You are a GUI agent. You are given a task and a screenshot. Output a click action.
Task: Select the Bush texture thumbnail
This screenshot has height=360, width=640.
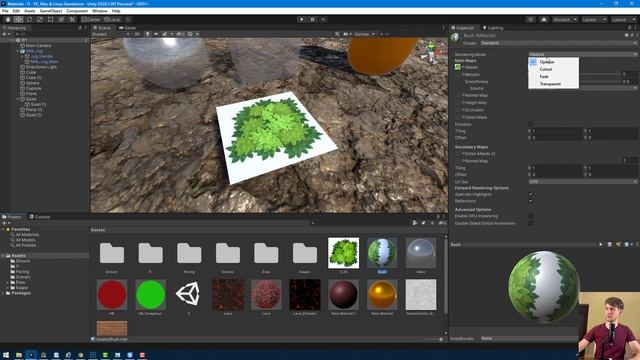tap(343, 253)
